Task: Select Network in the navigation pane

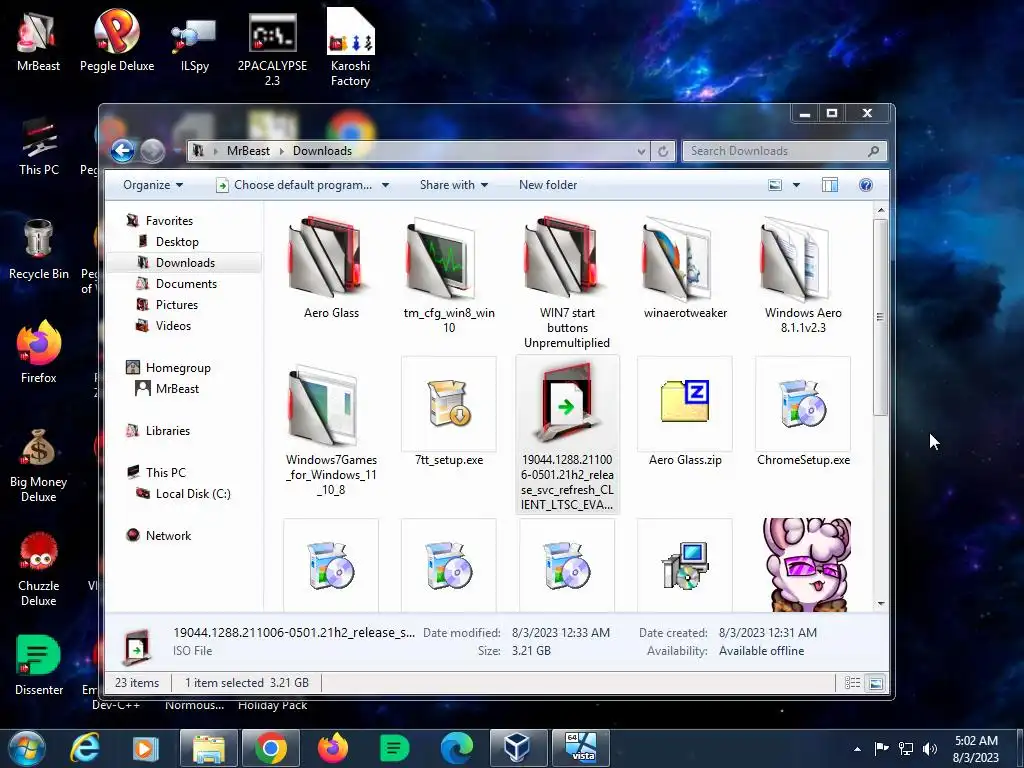Action: (x=168, y=536)
